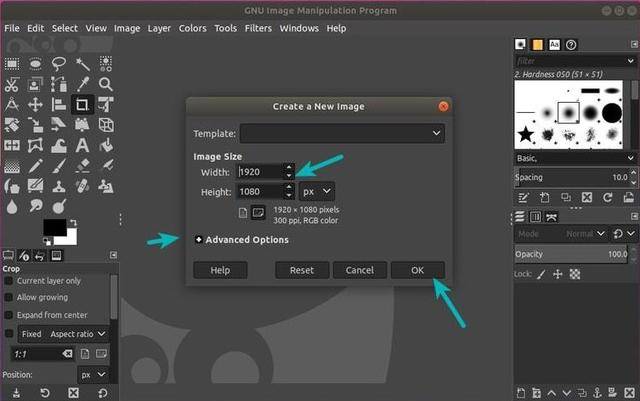
Task: Select the Warp Transform tool
Action: [59, 145]
